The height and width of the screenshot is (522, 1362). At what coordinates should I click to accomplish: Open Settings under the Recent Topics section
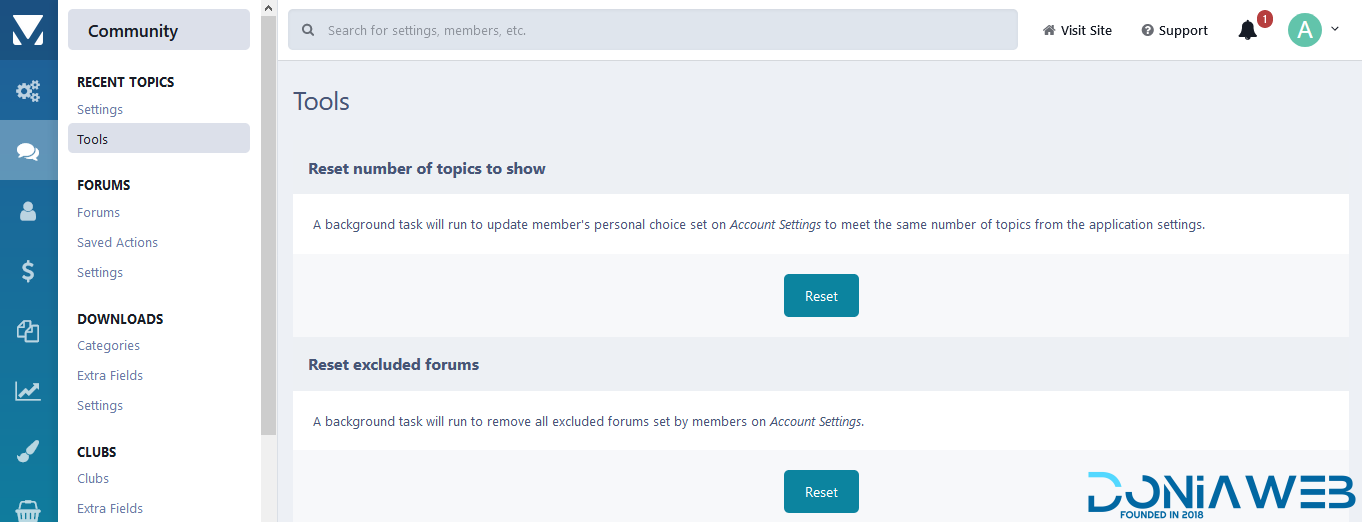click(x=100, y=109)
